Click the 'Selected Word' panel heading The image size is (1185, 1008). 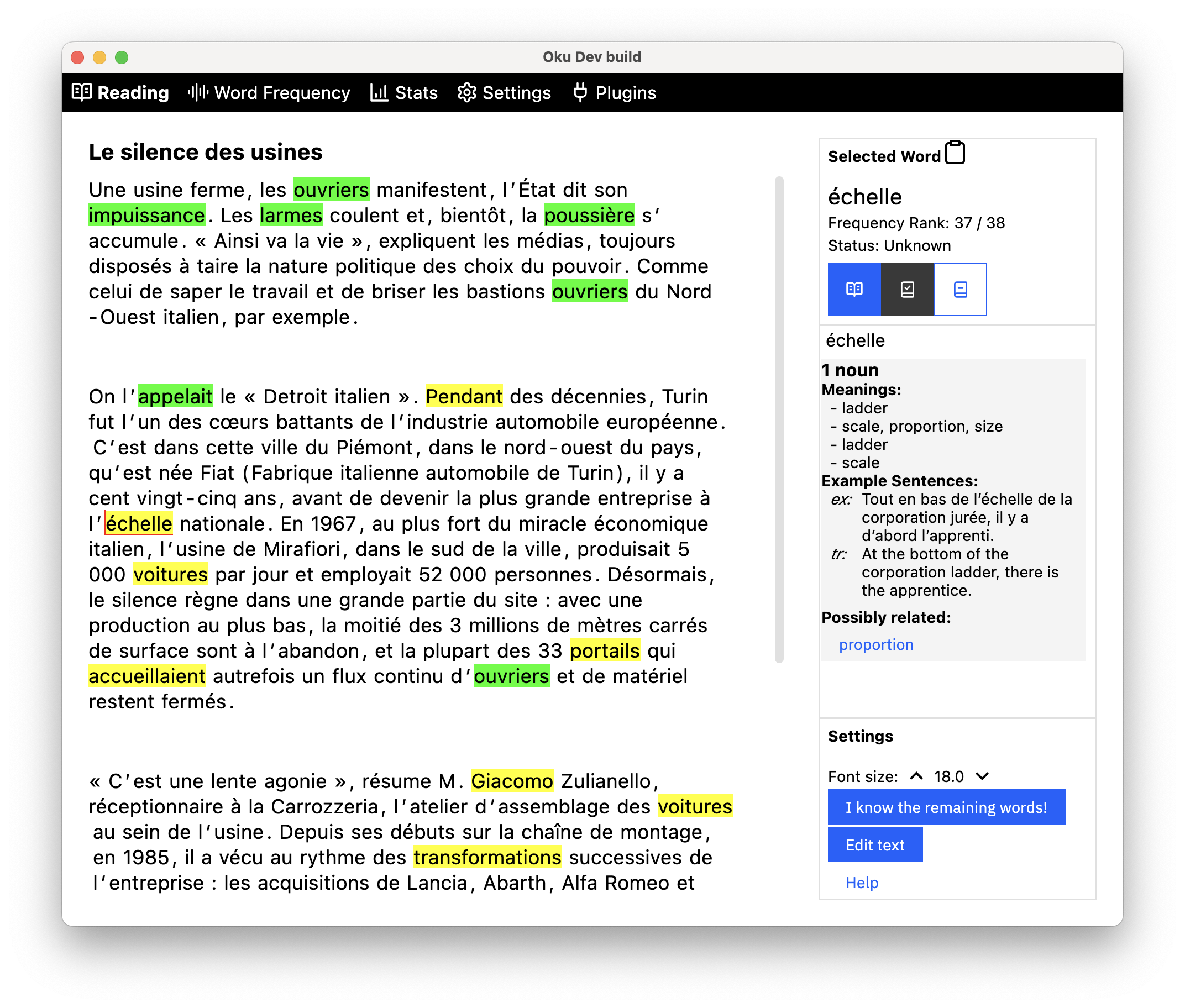[884, 156]
